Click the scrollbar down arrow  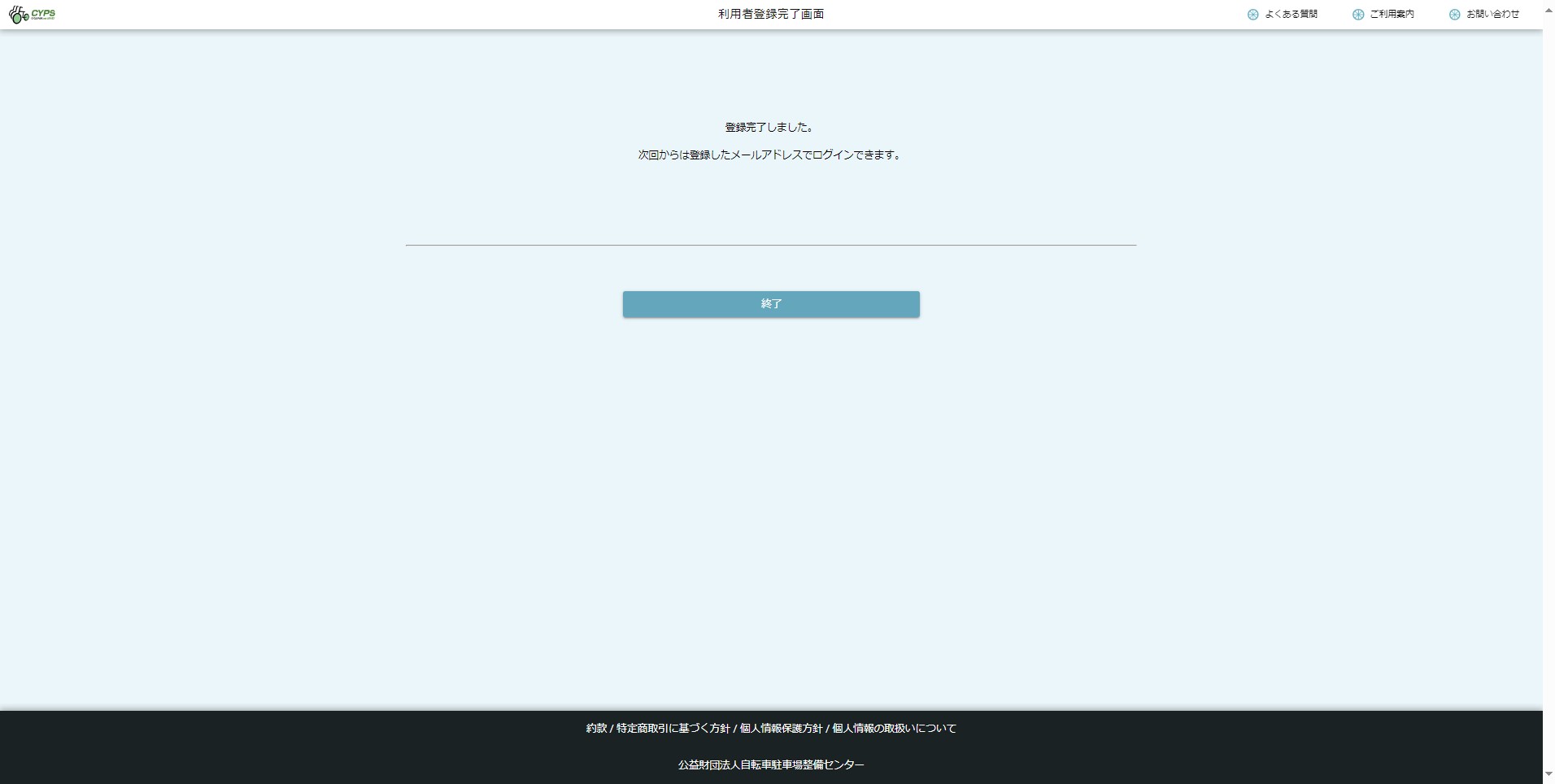point(1548,773)
